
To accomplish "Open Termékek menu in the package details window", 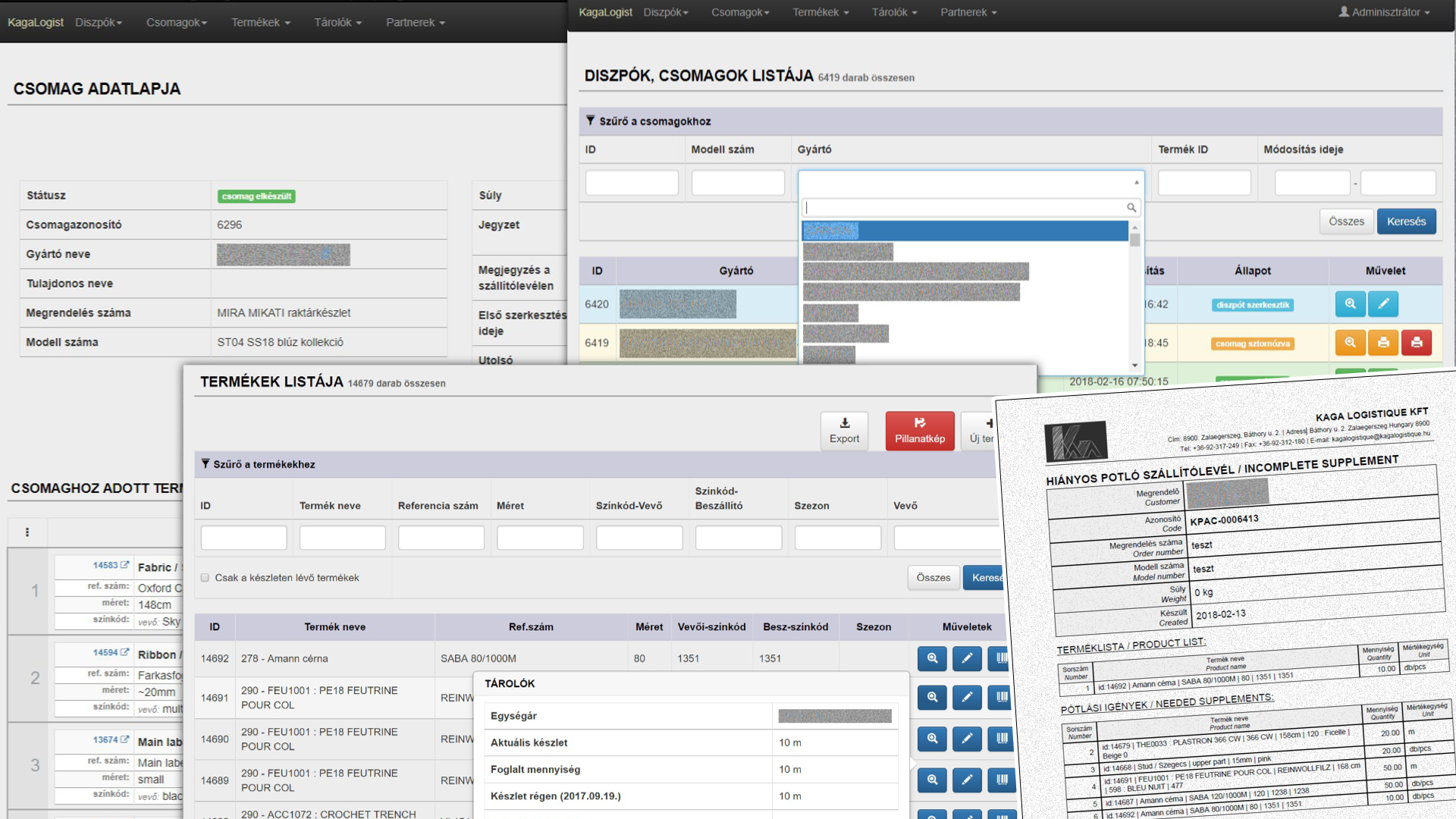I will click(261, 23).
